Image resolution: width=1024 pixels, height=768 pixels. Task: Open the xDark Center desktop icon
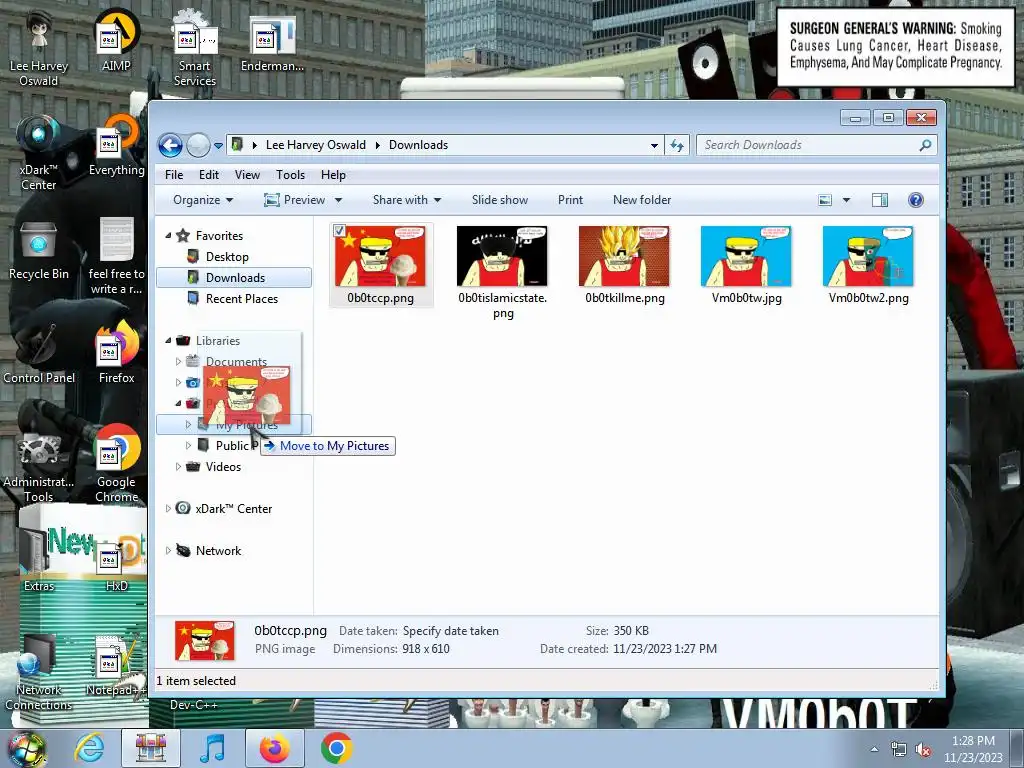click(39, 152)
